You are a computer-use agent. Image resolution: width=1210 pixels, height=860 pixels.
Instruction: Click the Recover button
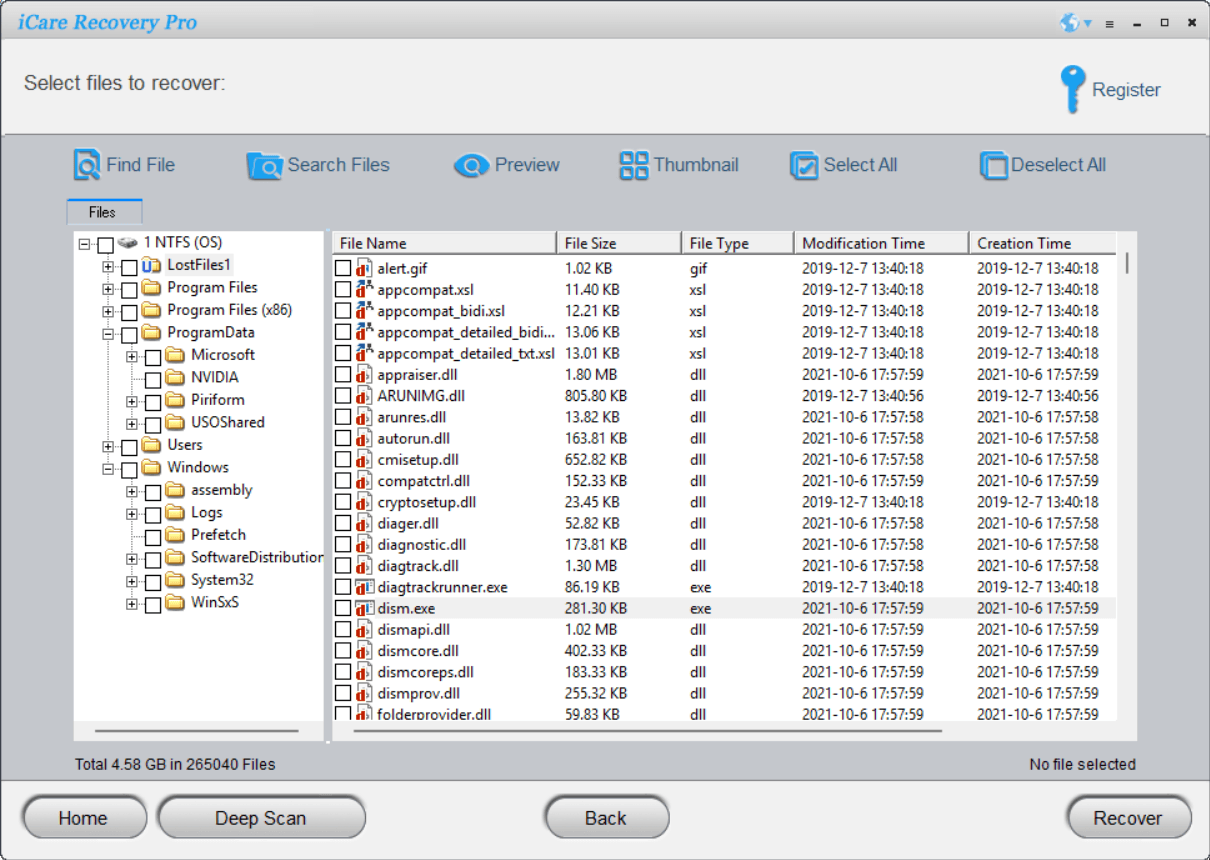(x=1128, y=818)
